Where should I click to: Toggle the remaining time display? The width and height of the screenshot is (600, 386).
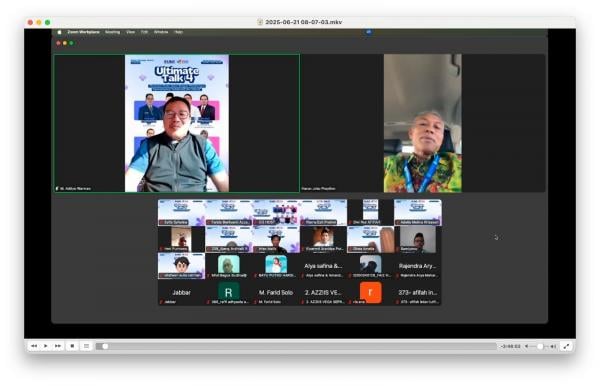510,346
